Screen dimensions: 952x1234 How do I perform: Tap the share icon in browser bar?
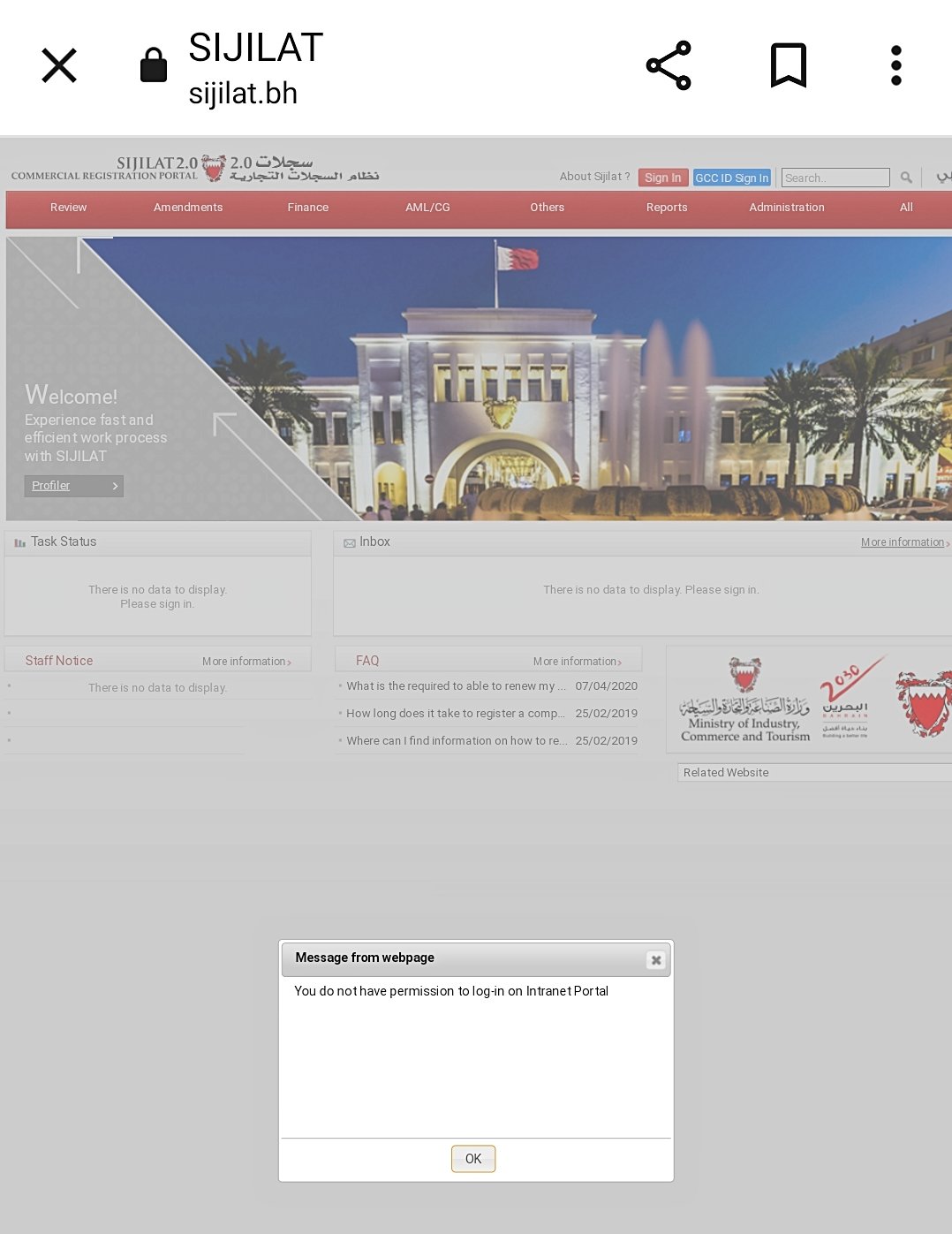[669, 65]
